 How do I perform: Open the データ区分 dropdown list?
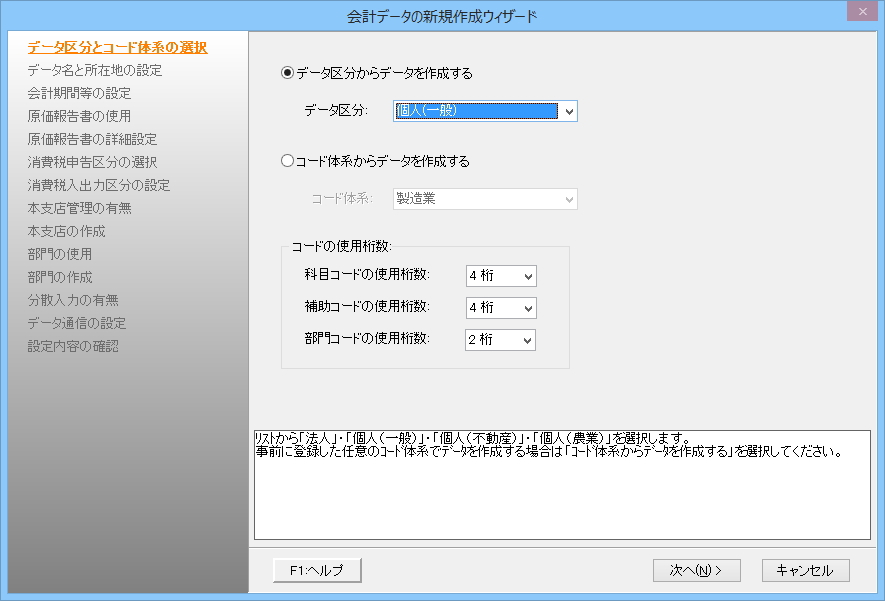click(x=569, y=111)
